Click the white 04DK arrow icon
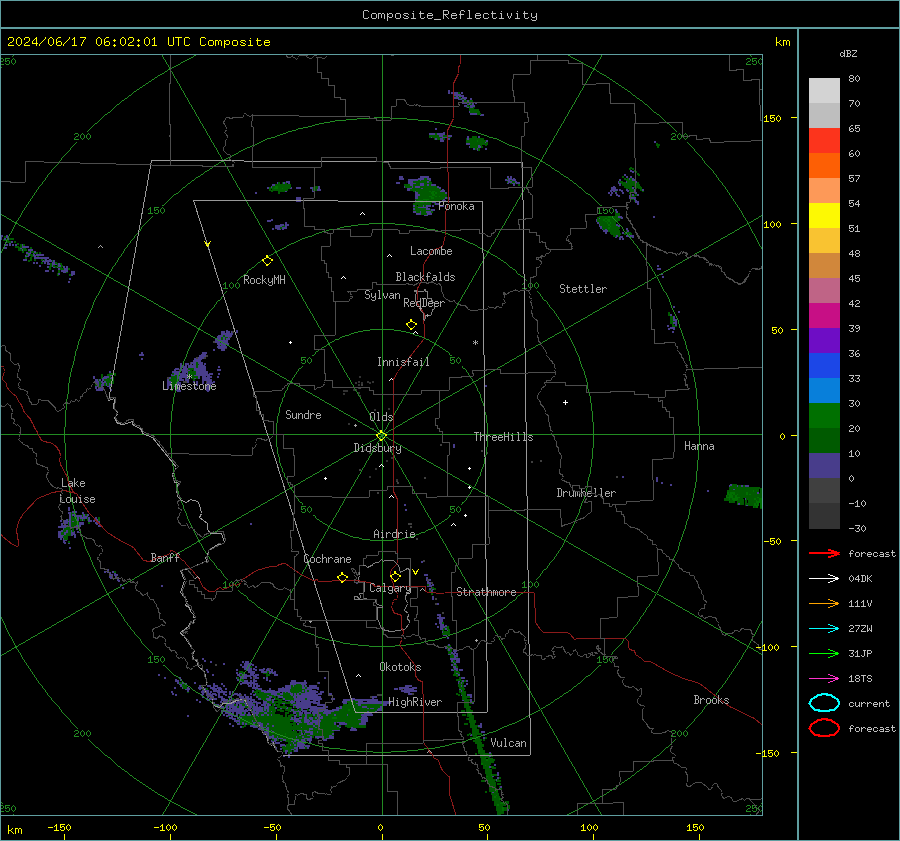This screenshot has width=900, height=841. (824, 579)
